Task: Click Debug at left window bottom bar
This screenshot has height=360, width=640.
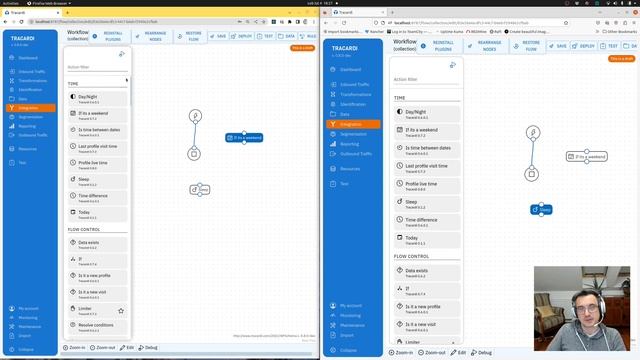Action: pyautogui.click(x=148, y=348)
